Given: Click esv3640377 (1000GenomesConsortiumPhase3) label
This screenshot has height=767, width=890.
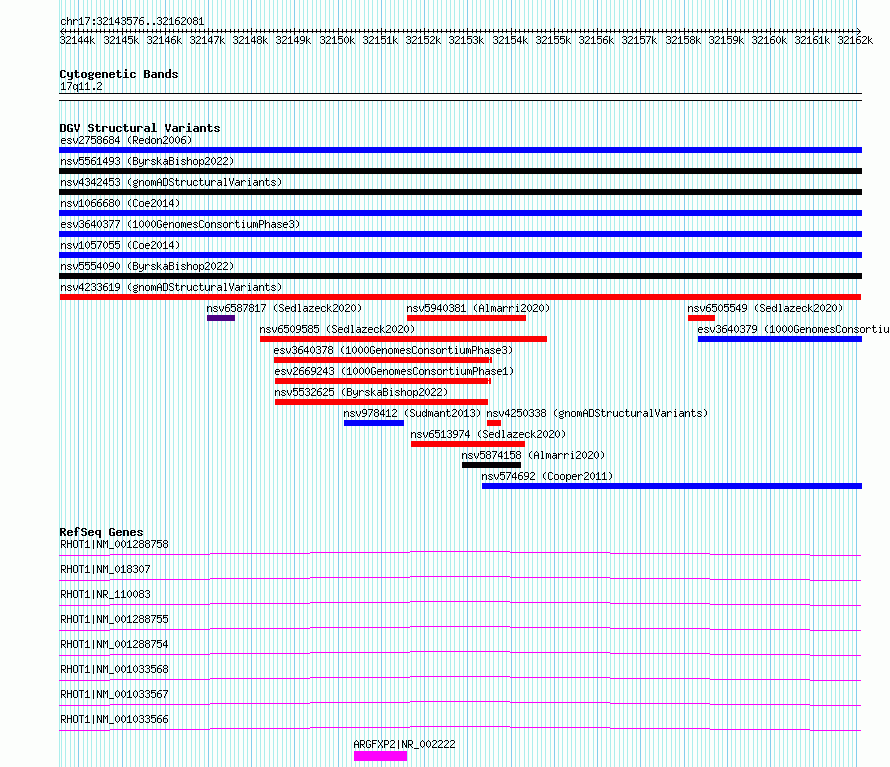Looking at the screenshot, I should click(180, 224).
